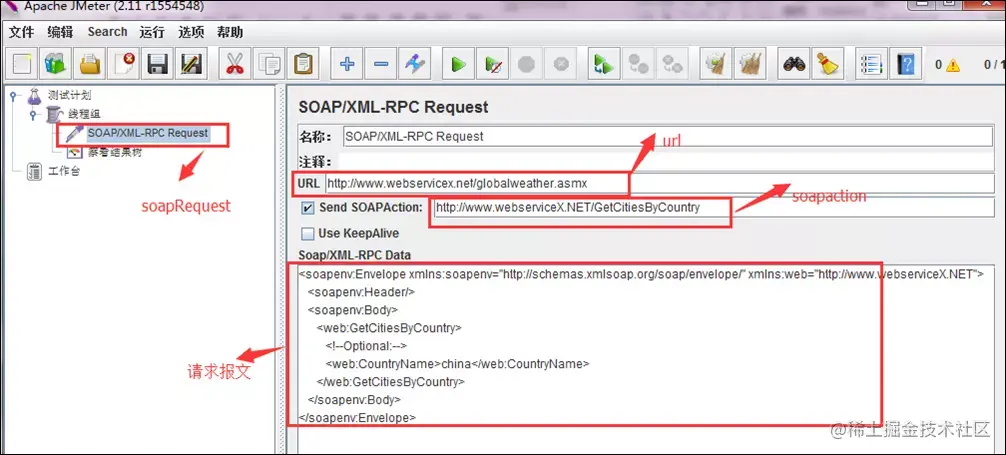Click the Shutdown test icon

[560, 64]
